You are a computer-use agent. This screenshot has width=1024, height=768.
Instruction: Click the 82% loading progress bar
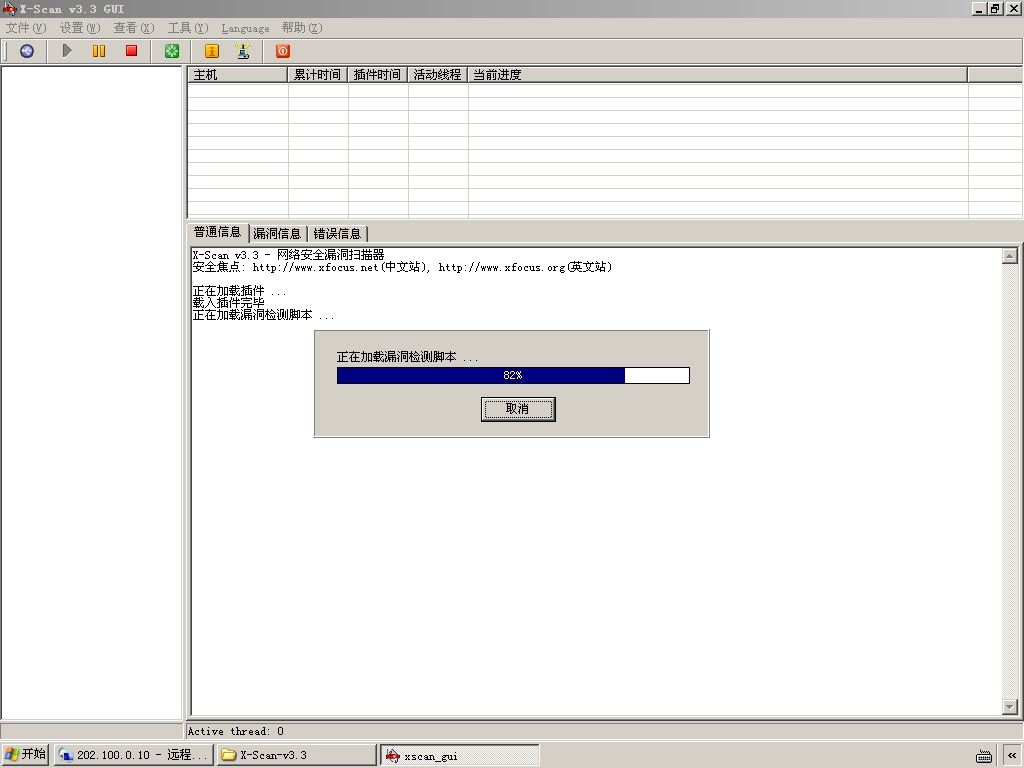(513, 375)
